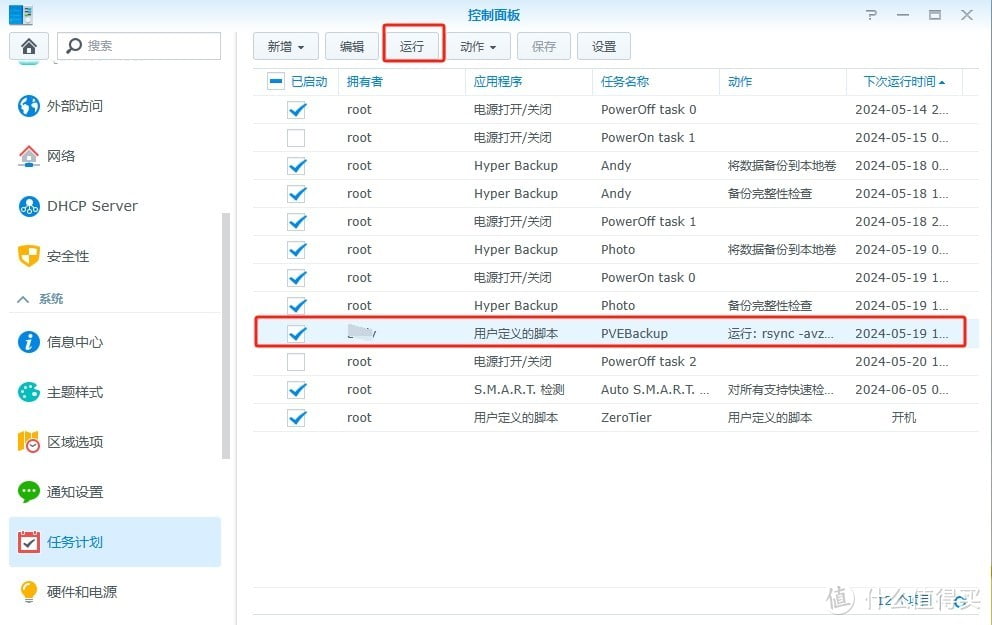Open the Network (网络) house icon
This screenshot has height=625, width=992.
point(29,156)
